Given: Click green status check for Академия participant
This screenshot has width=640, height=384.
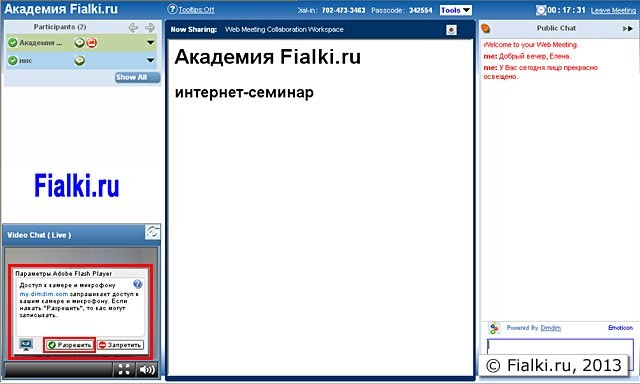Looking at the screenshot, I should tap(13, 42).
